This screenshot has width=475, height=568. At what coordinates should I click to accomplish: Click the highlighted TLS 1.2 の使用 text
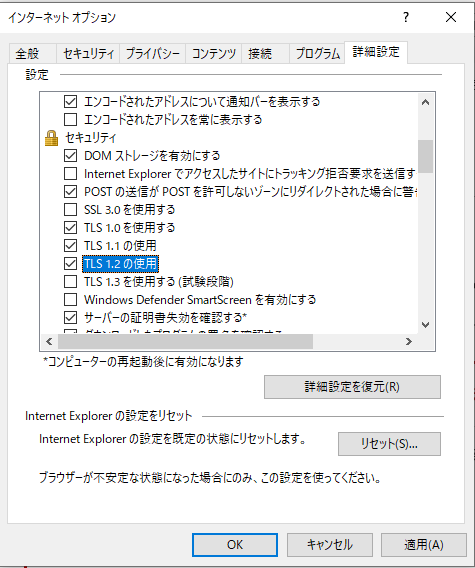pos(120,264)
